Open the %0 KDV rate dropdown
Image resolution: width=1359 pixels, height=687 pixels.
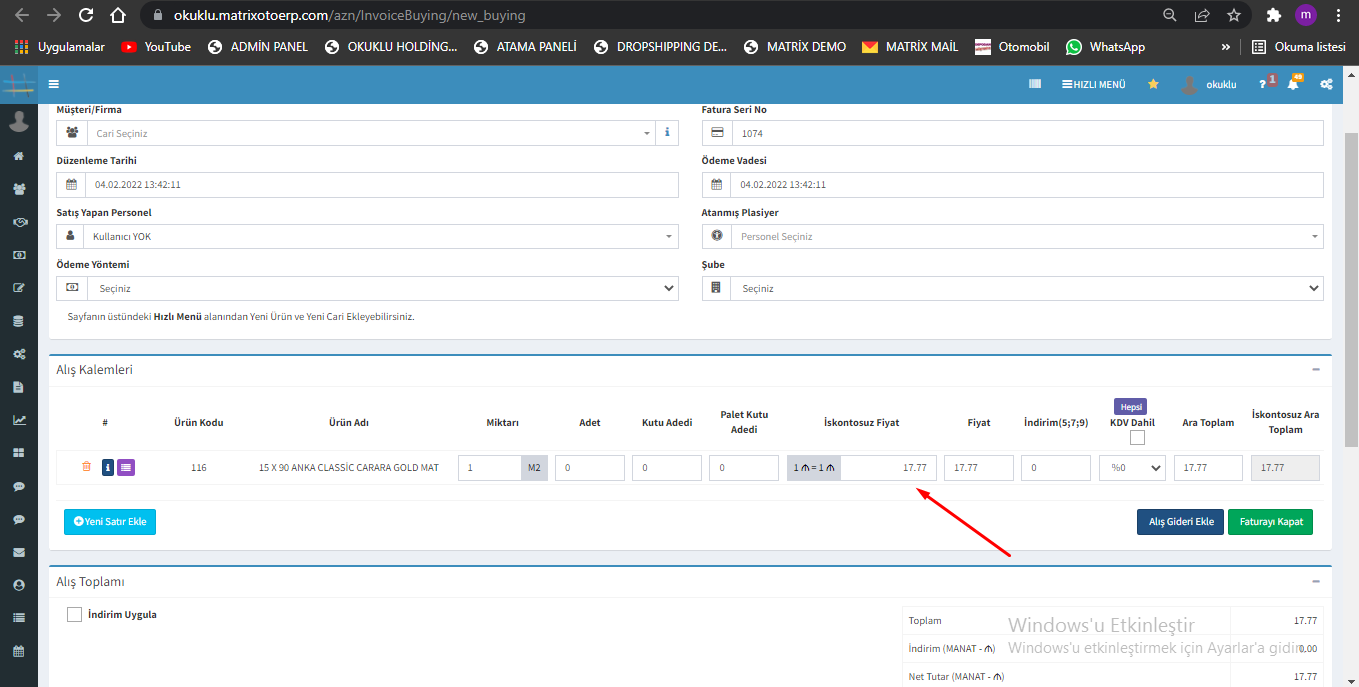(1132, 468)
